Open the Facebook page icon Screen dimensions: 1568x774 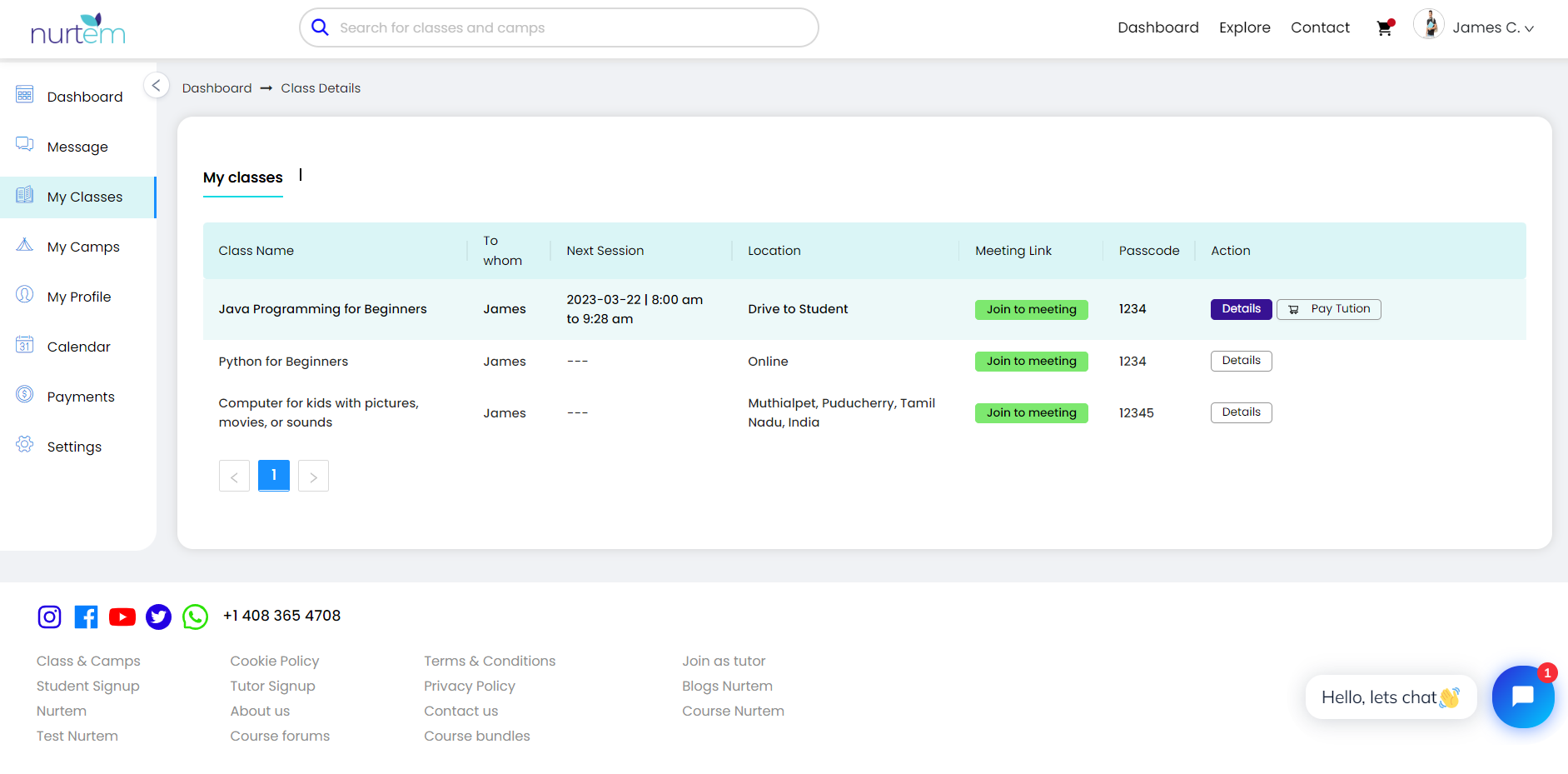(86, 617)
